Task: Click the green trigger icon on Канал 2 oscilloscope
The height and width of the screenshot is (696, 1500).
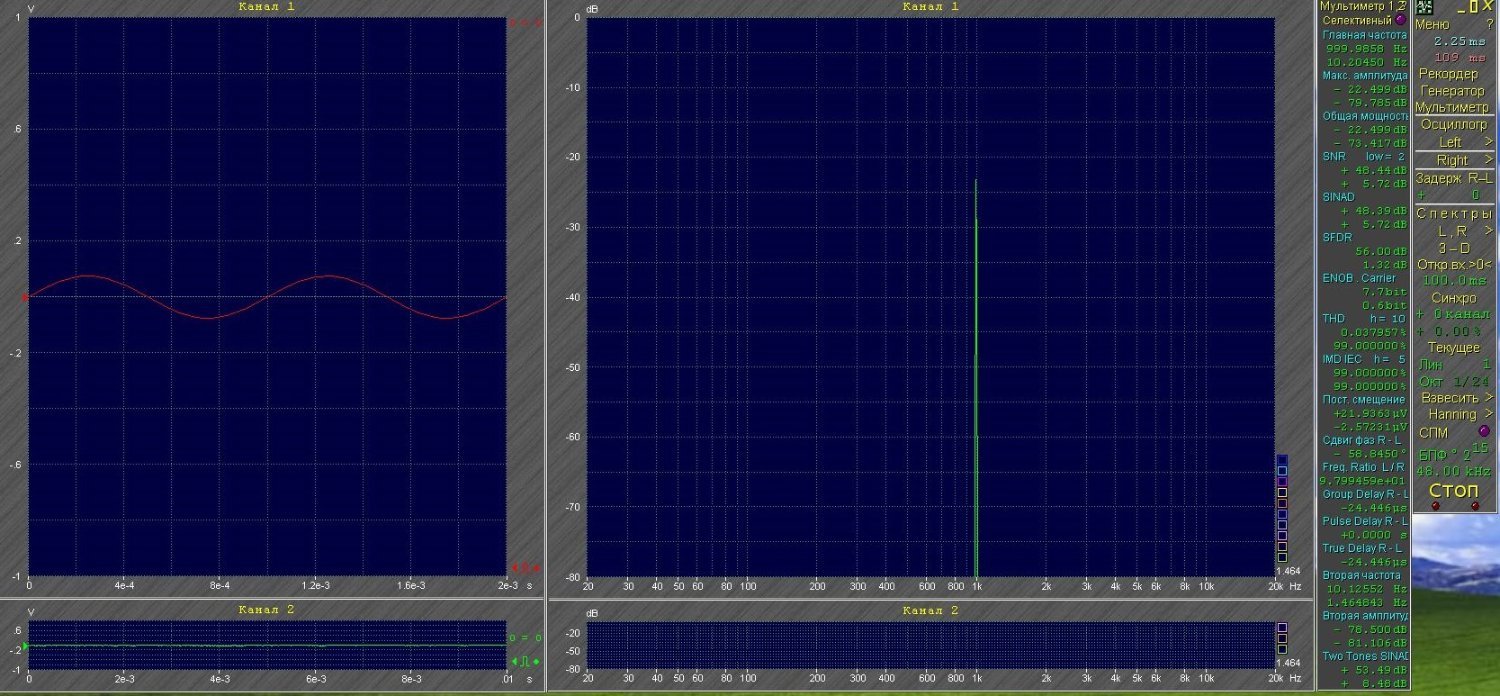Action: (524, 661)
